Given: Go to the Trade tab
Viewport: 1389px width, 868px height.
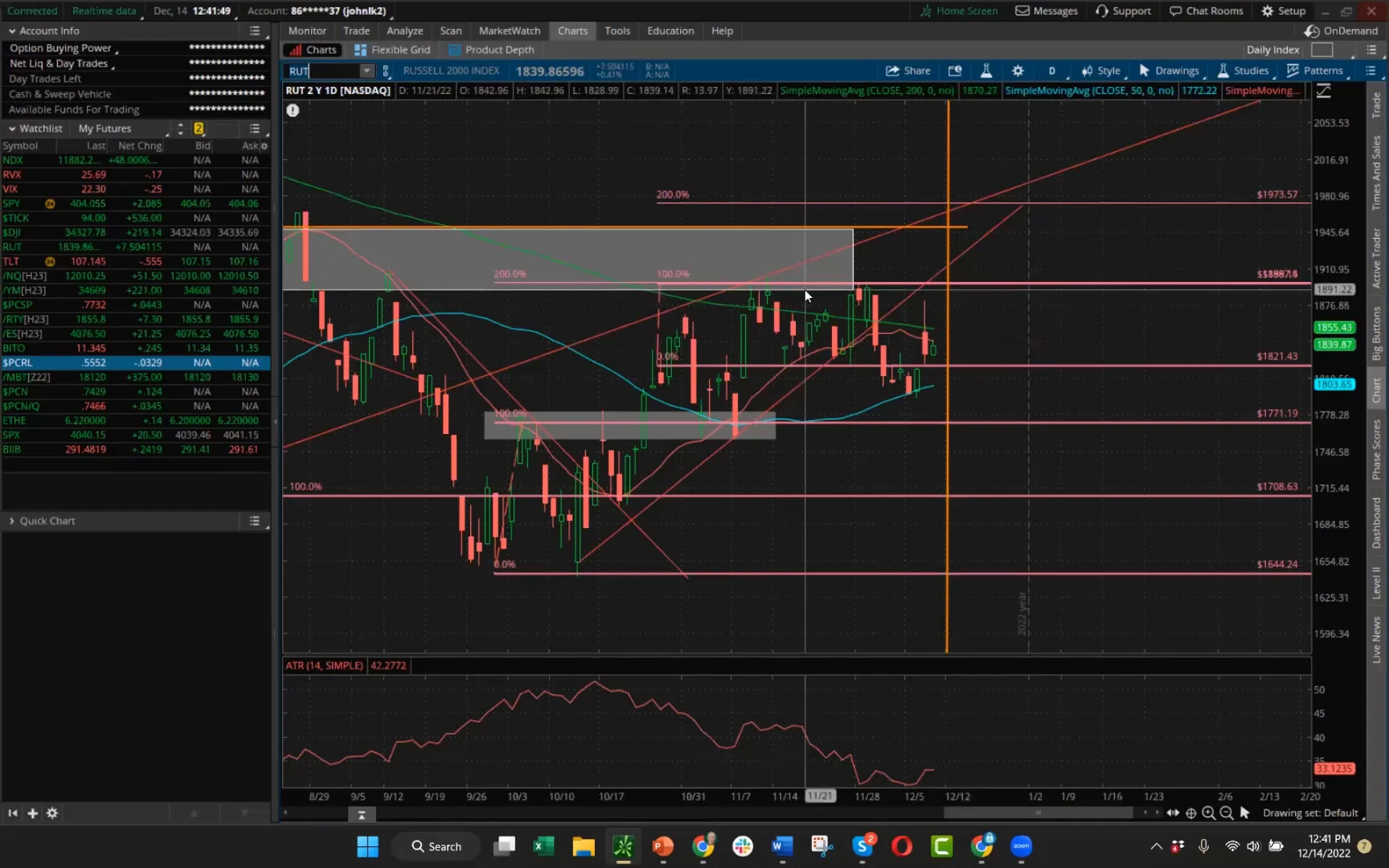Looking at the screenshot, I should 356,31.
